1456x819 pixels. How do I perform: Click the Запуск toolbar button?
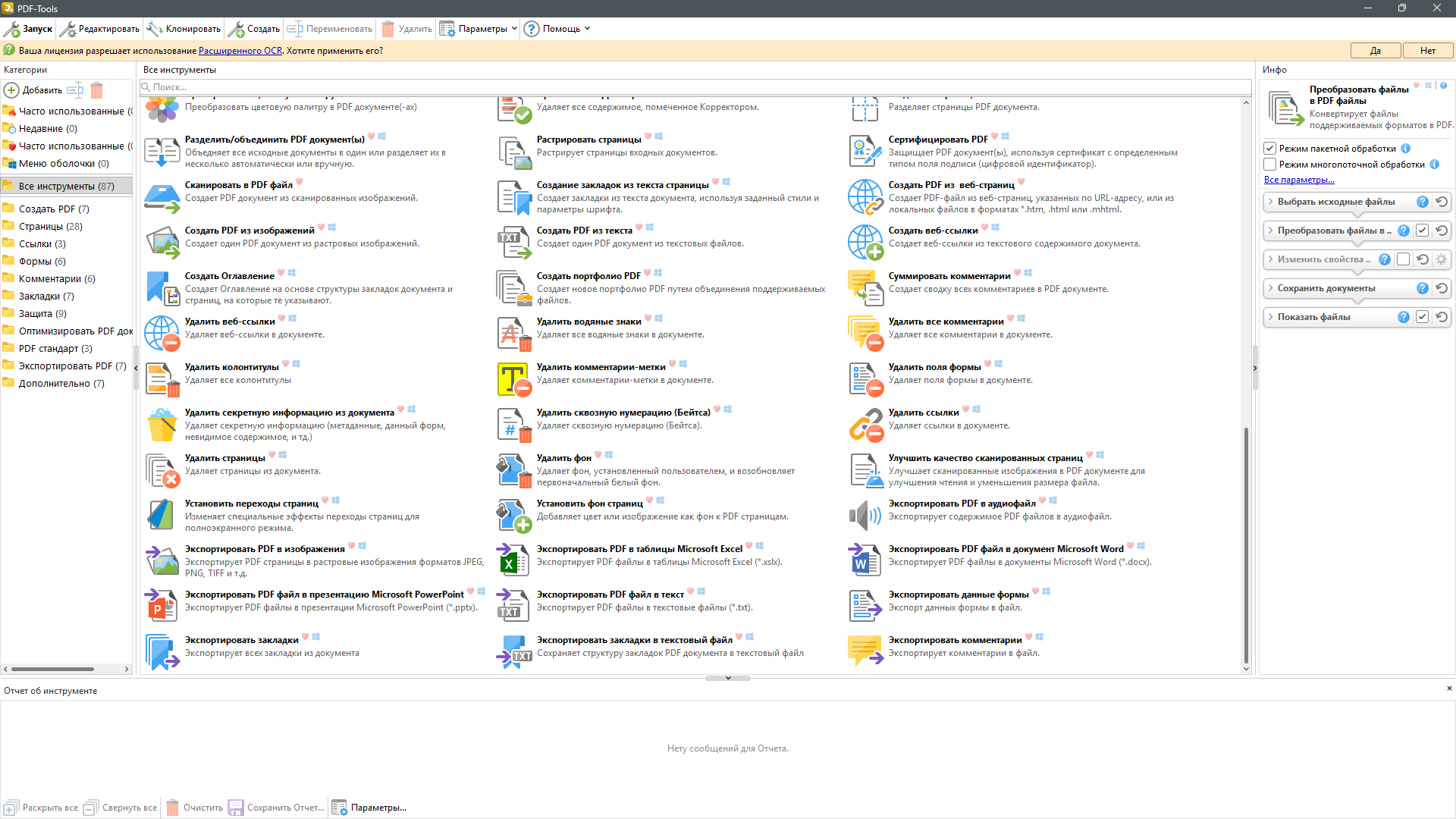[x=29, y=29]
